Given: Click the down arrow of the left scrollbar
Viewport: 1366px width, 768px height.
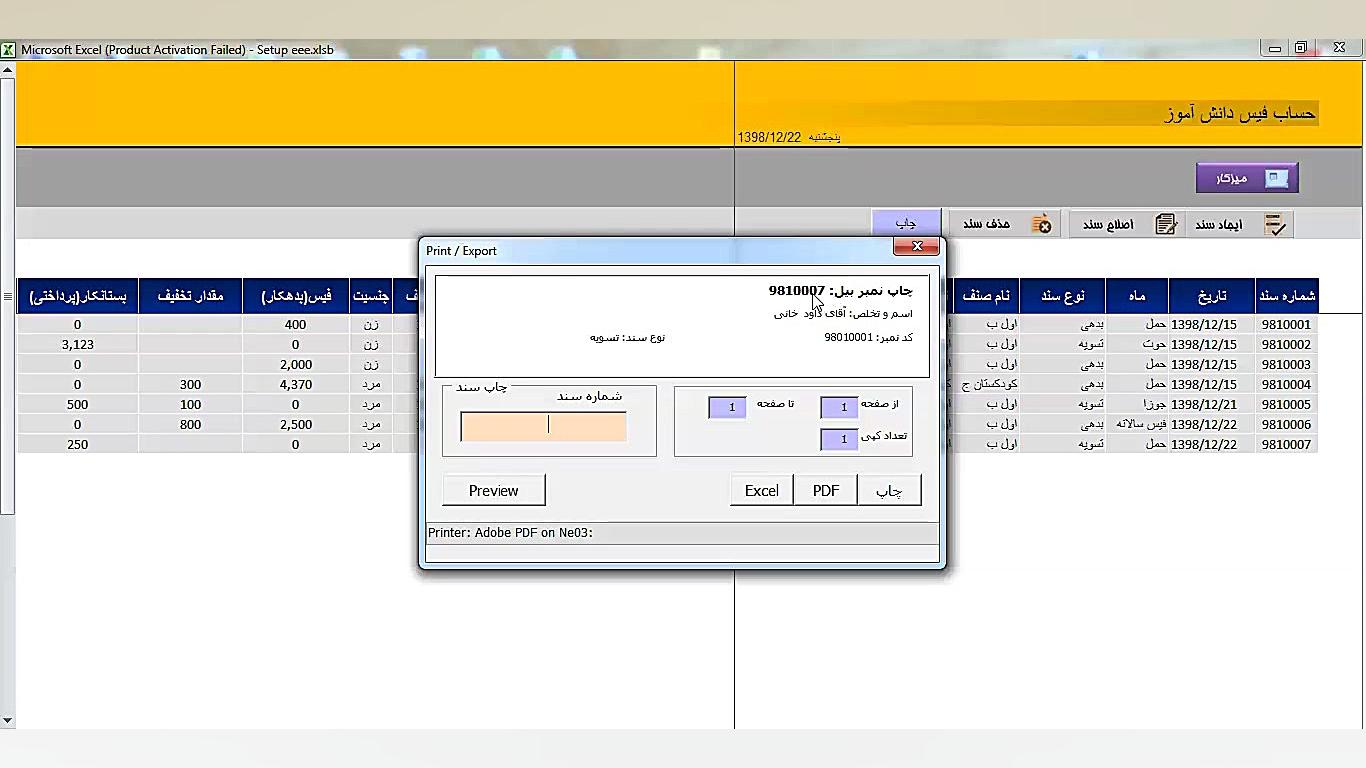Looking at the screenshot, I should [7, 720].
